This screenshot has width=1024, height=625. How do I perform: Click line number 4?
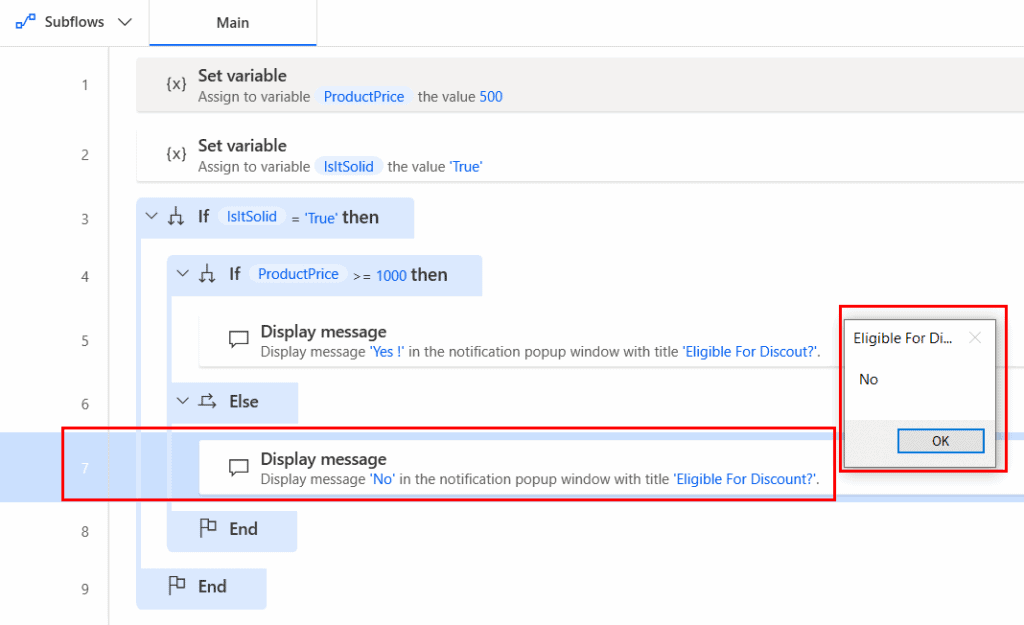click(85, 276)
